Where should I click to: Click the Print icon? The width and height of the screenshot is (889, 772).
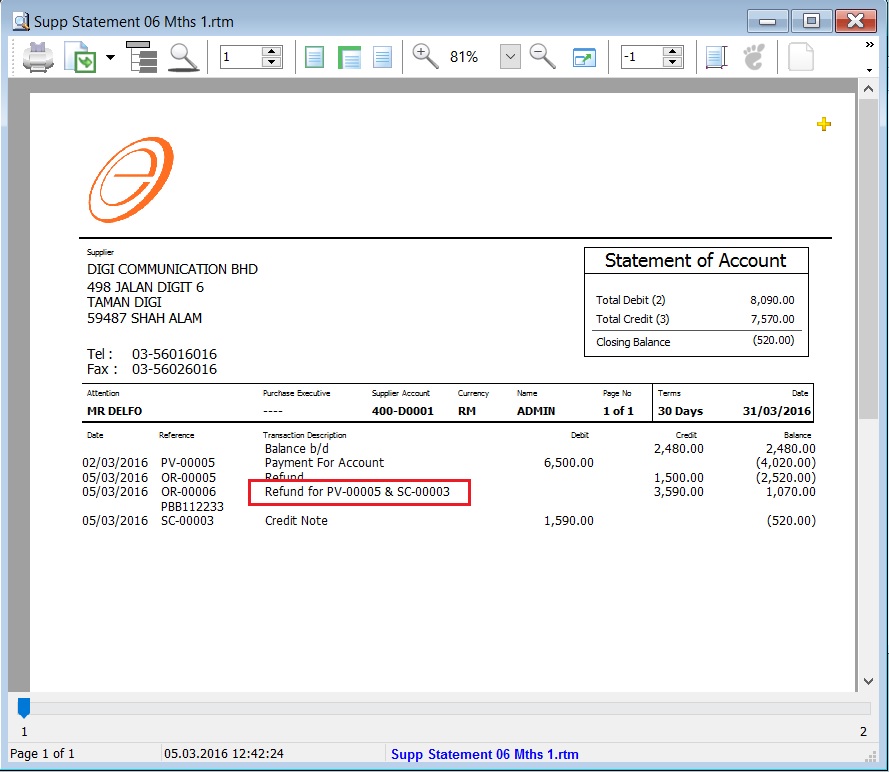38,56
